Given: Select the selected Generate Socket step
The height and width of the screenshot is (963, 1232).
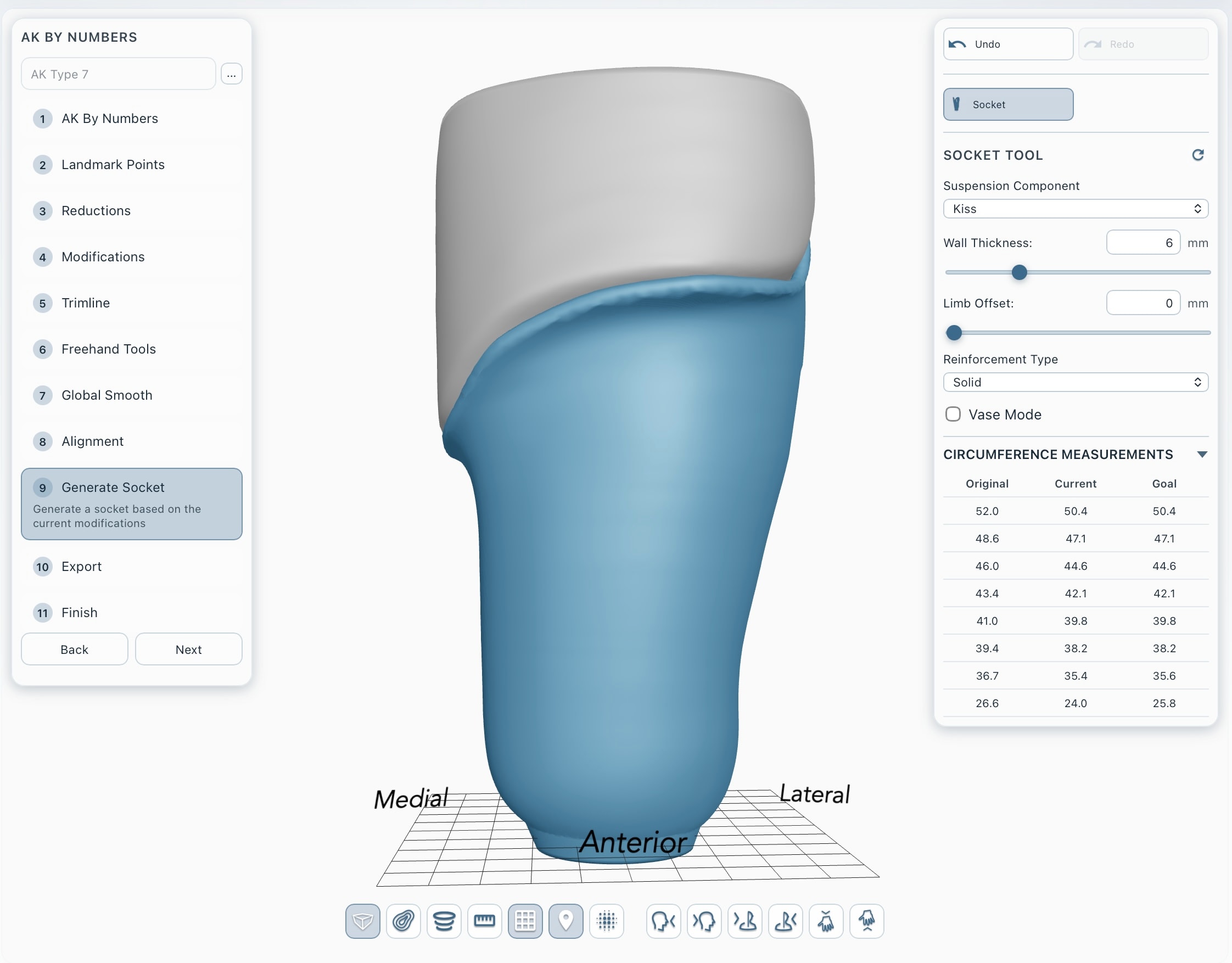Looking at the screenshot, I should (131, 504).
